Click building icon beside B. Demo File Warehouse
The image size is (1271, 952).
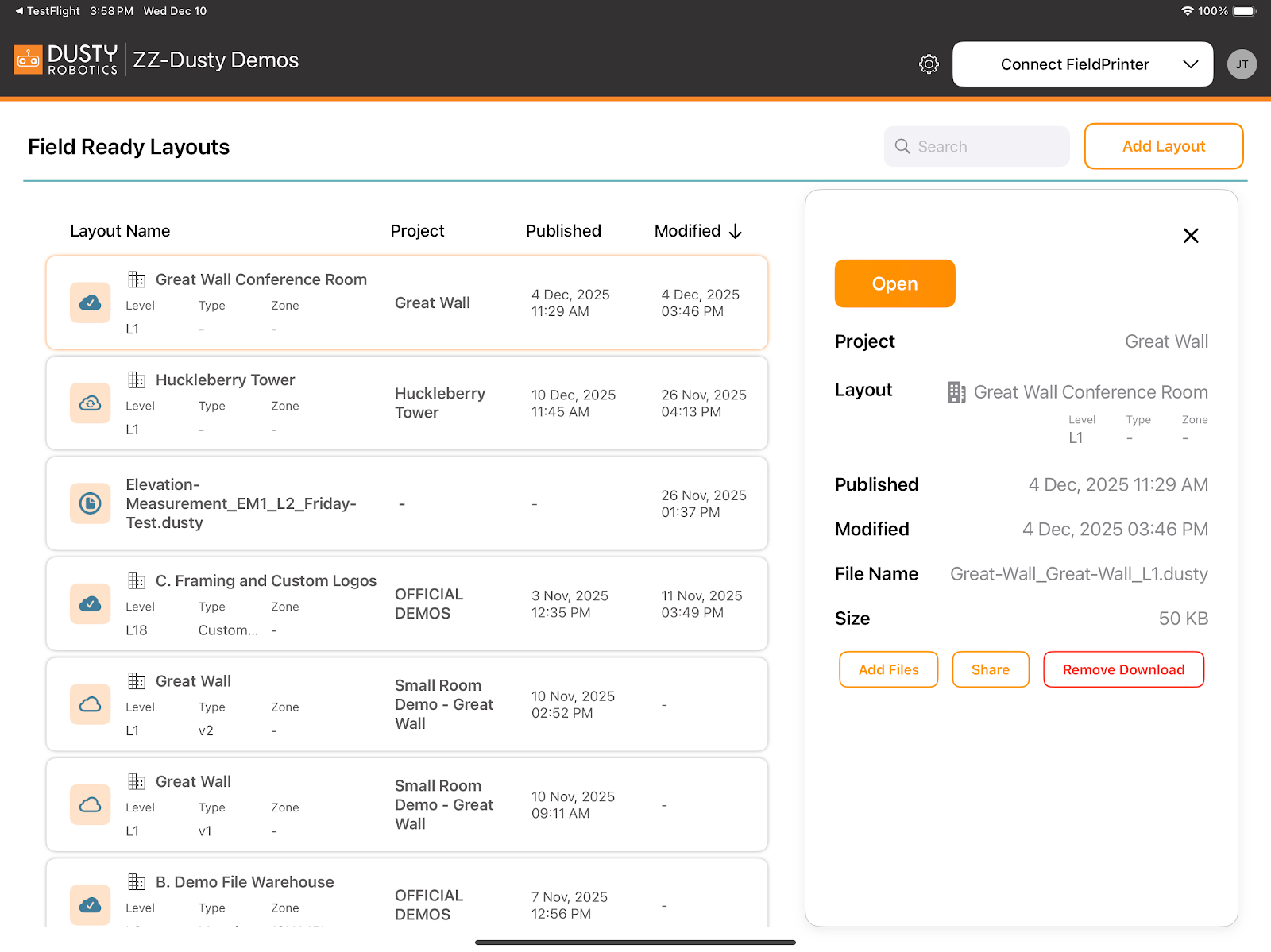tap(137, 881)
